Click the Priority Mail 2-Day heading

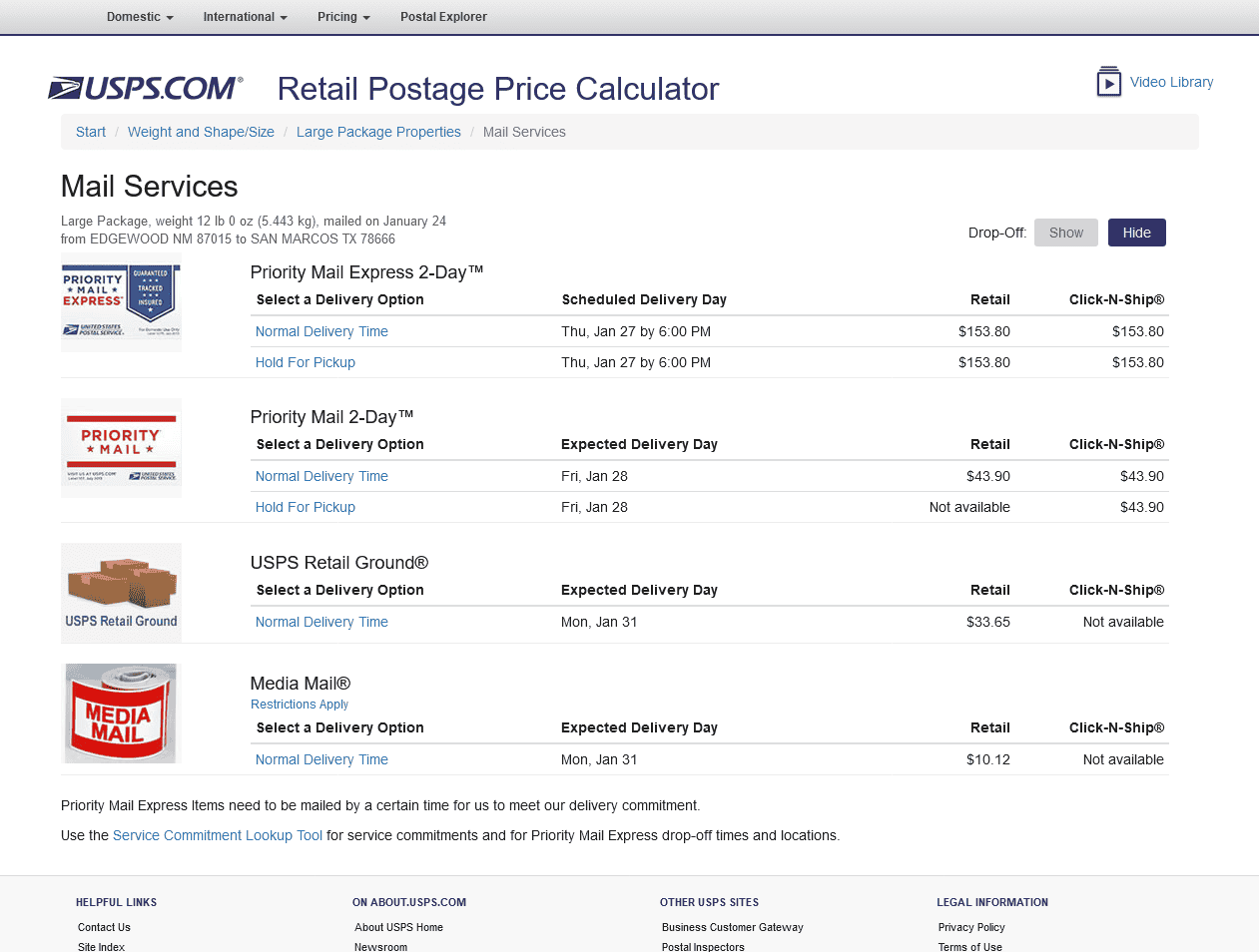(331, 417)
